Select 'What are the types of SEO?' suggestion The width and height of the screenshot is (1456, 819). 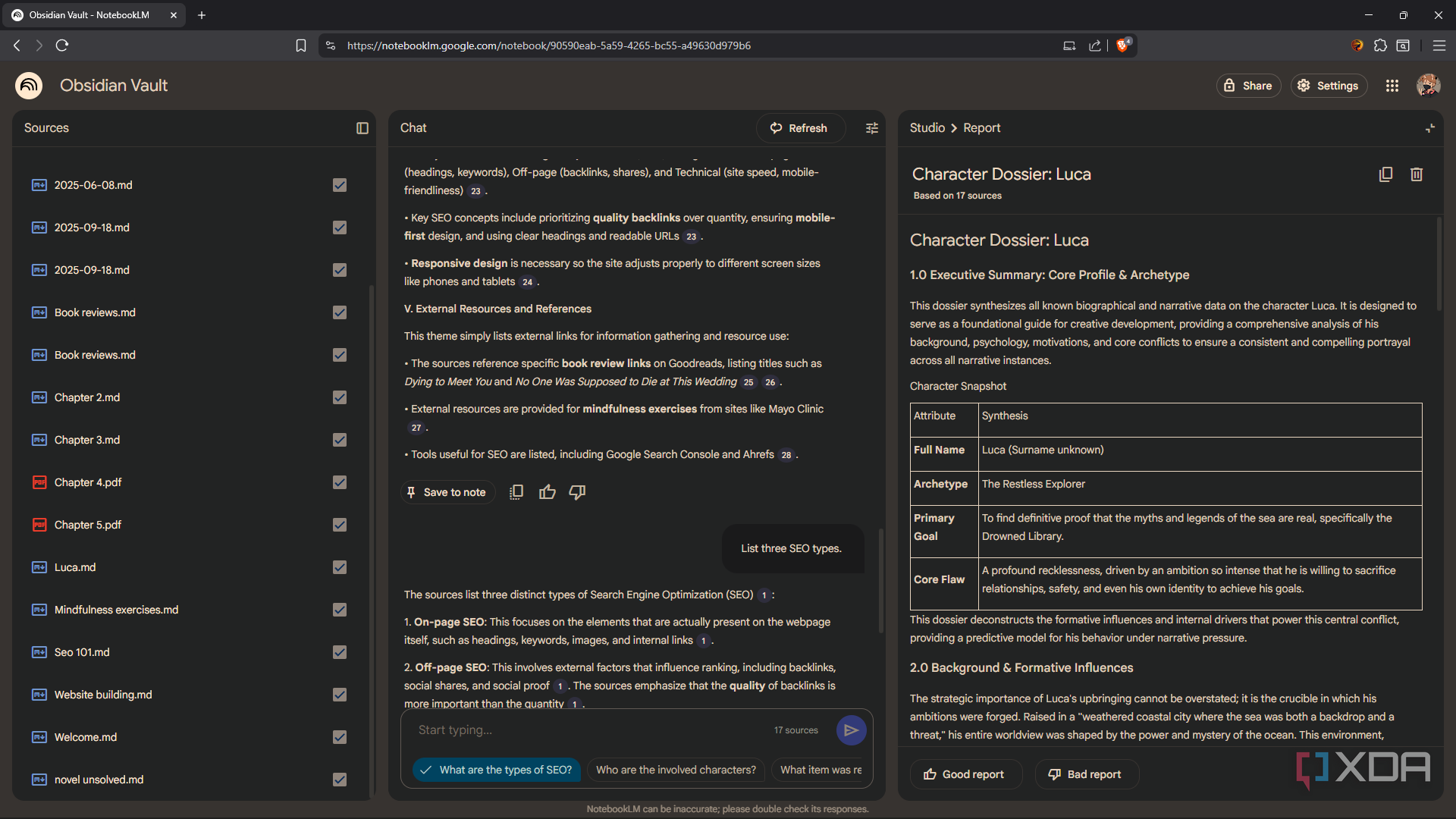coord(497,770)
